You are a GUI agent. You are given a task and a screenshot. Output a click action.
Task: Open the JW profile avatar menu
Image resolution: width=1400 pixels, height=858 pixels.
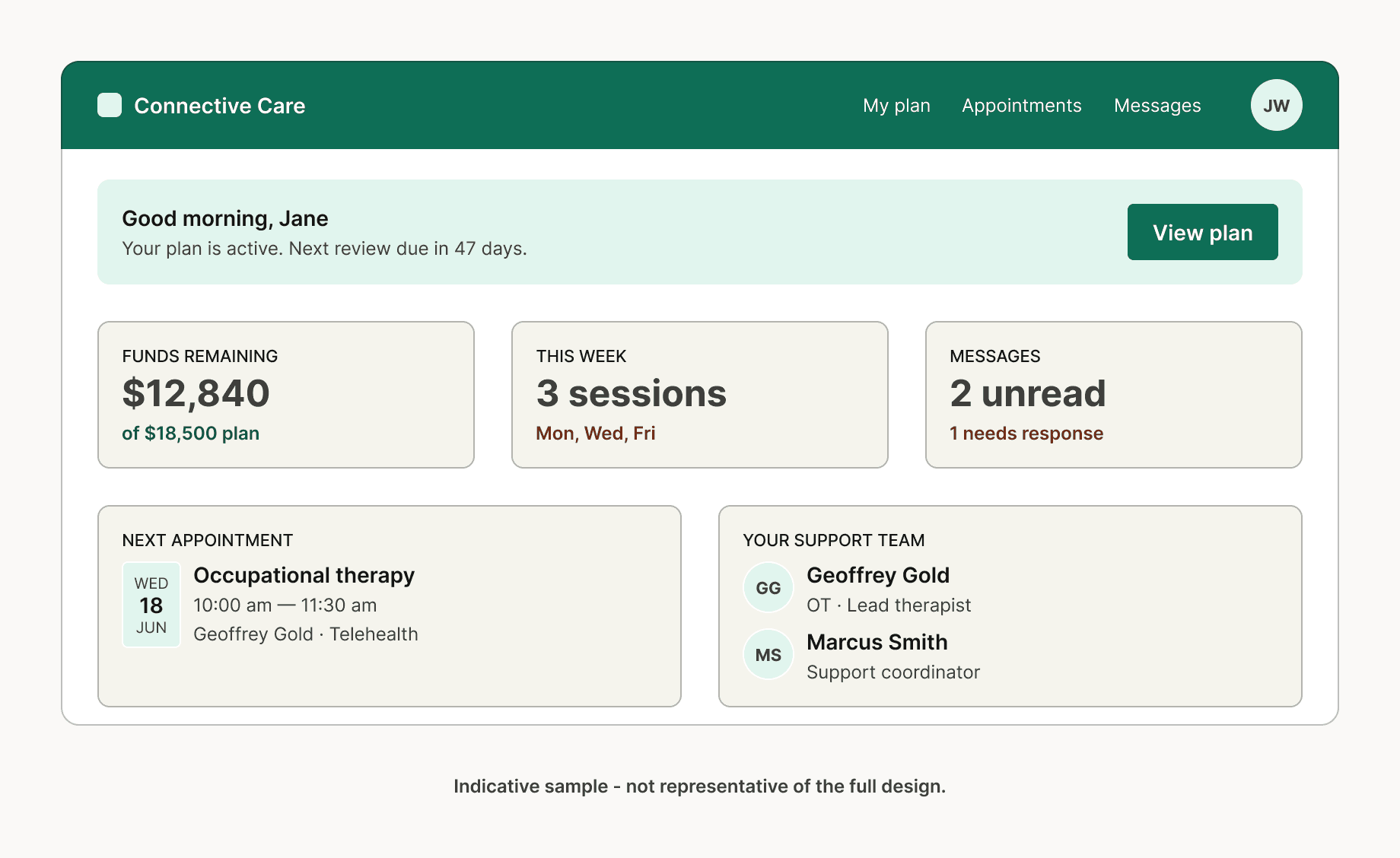(1276, 106)
